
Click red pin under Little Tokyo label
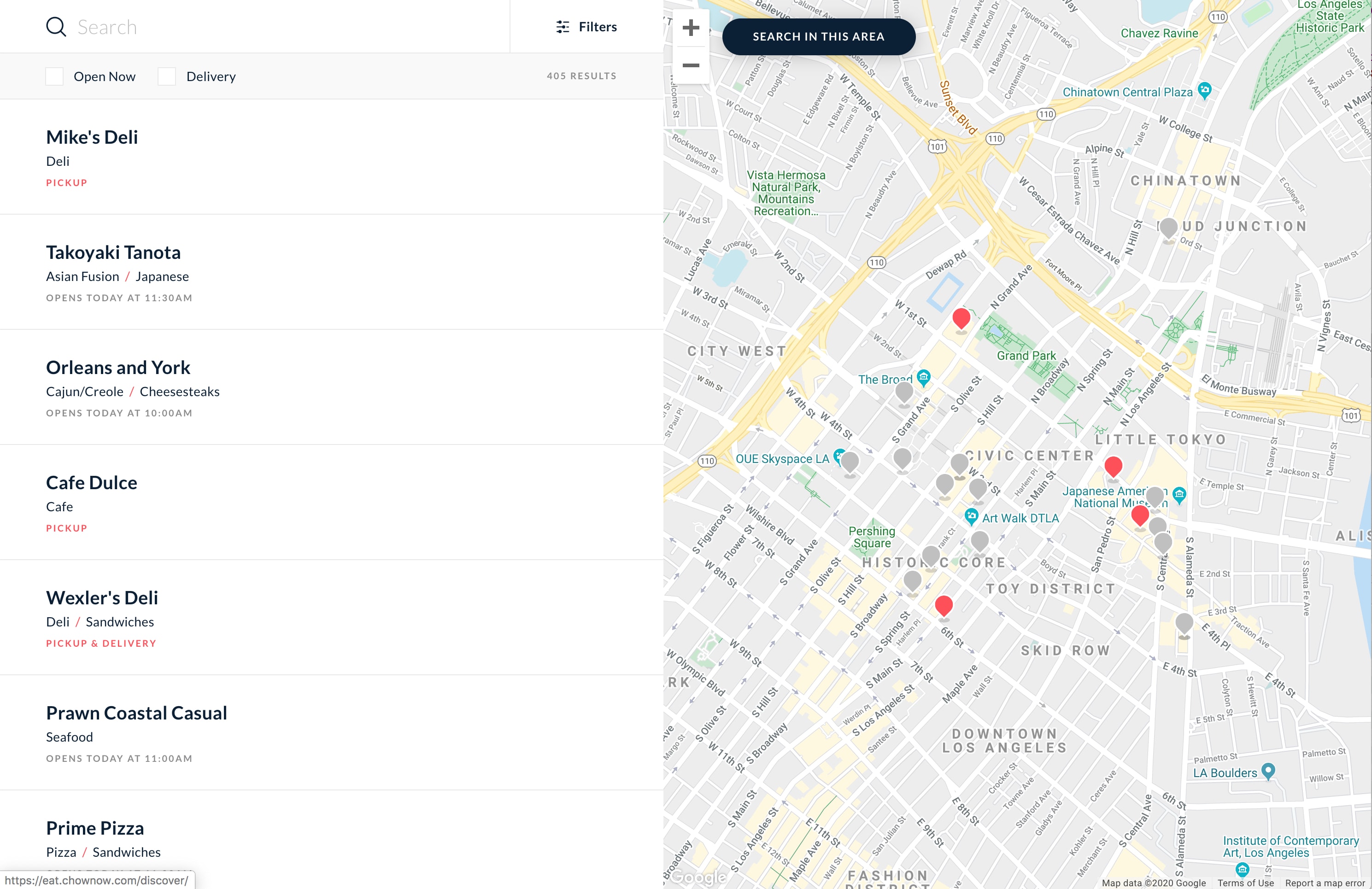(1113, 467)
